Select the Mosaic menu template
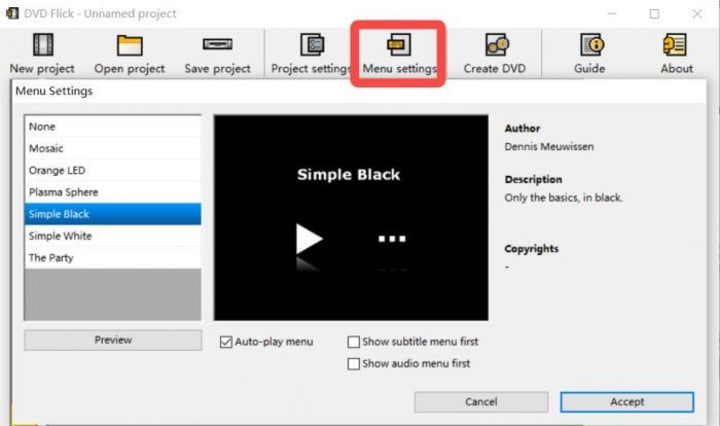Image resolution: width=720 pixels, height=426 pixels. [x=112, y=148]
